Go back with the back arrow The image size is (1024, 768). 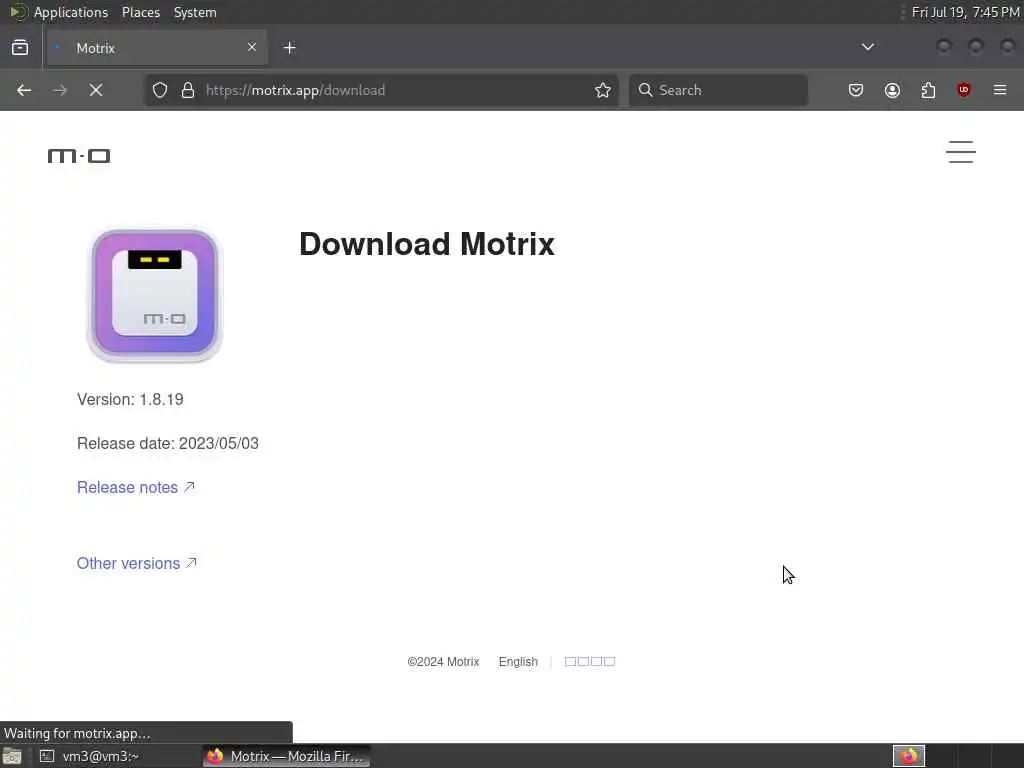[x=24, y=90]
